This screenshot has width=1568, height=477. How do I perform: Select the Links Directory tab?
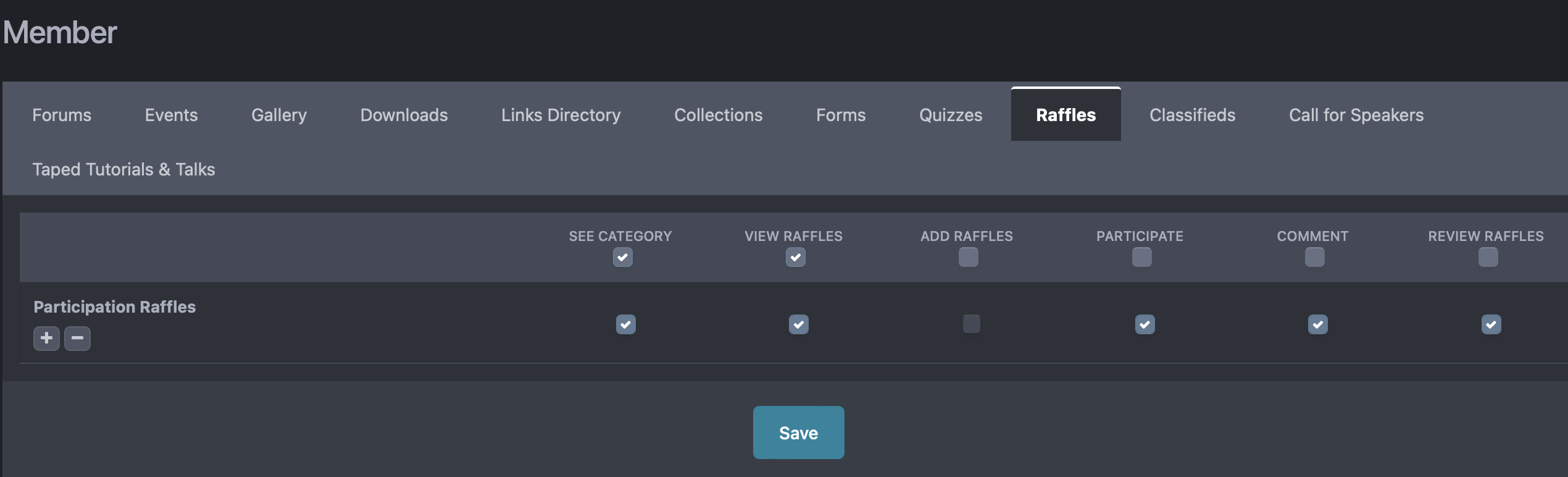[x=561, y=115]
